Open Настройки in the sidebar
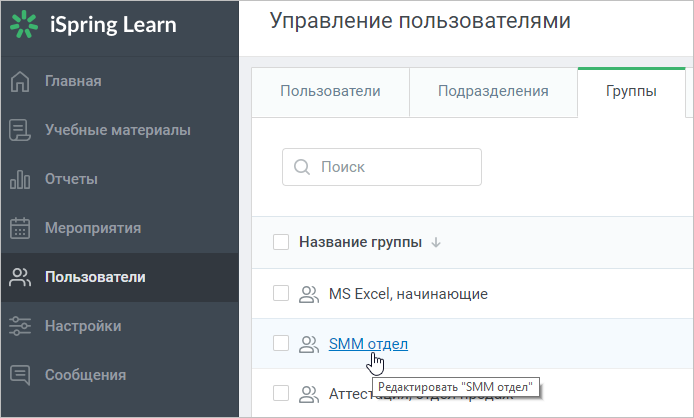This screenshot has height=418, width=694. [x=120, y=326]
